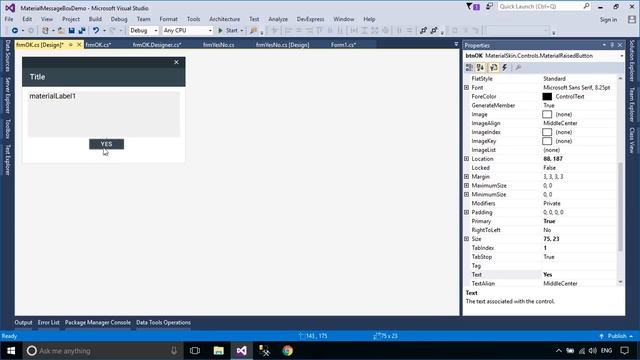Open the Analyze menu
This screenshot has height=360, width=640.
(x=278, y=19)
